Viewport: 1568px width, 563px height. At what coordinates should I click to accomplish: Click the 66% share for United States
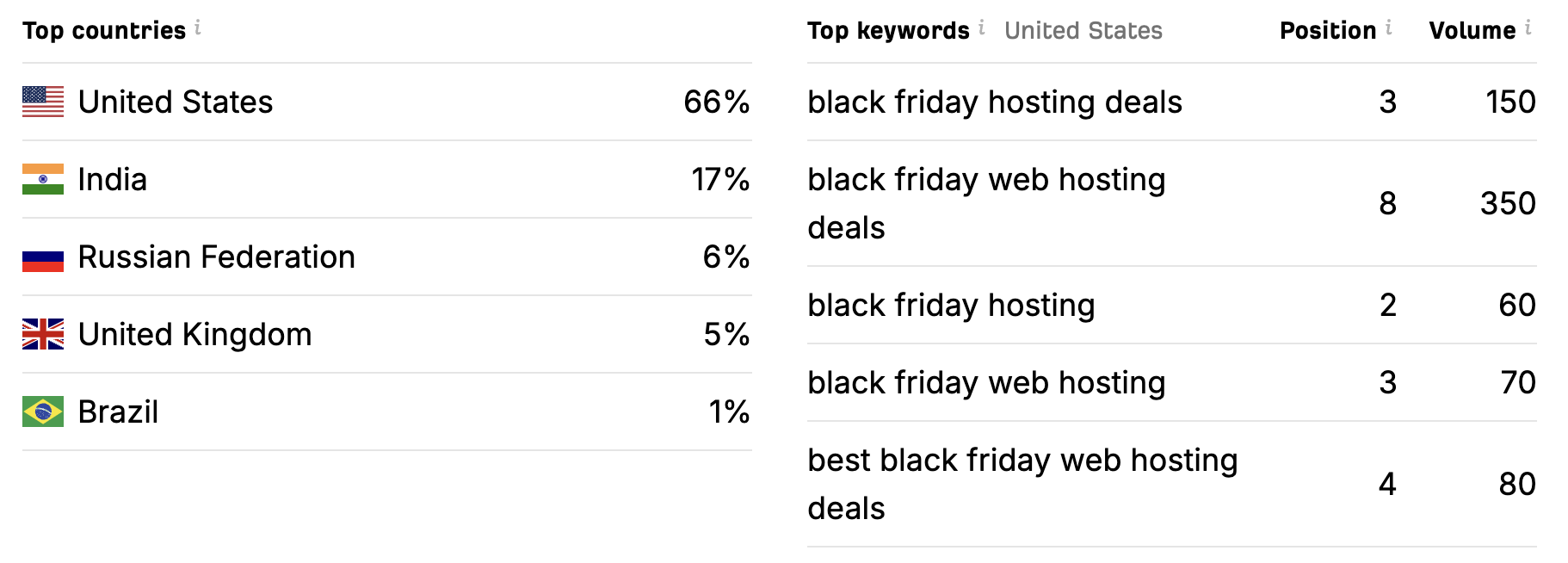pos(716,102)
